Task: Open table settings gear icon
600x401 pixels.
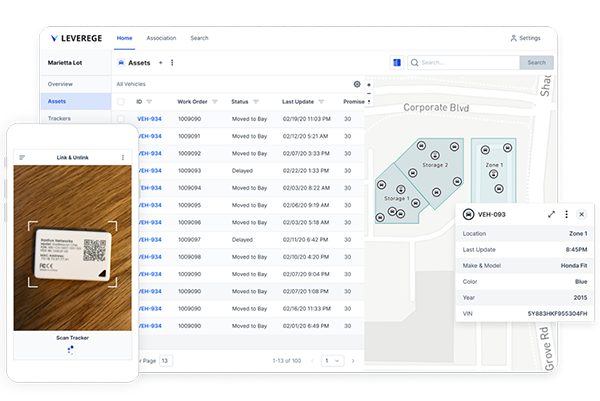Action: 357,84
